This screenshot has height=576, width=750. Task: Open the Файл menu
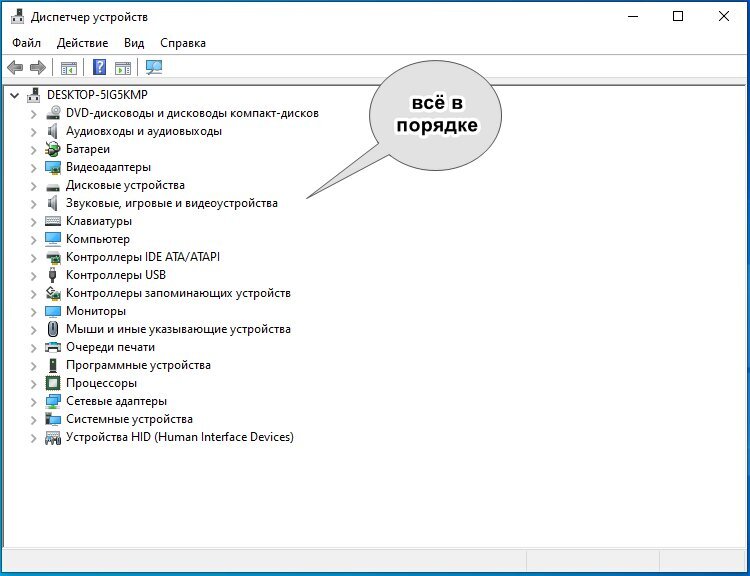click(26, 43)
